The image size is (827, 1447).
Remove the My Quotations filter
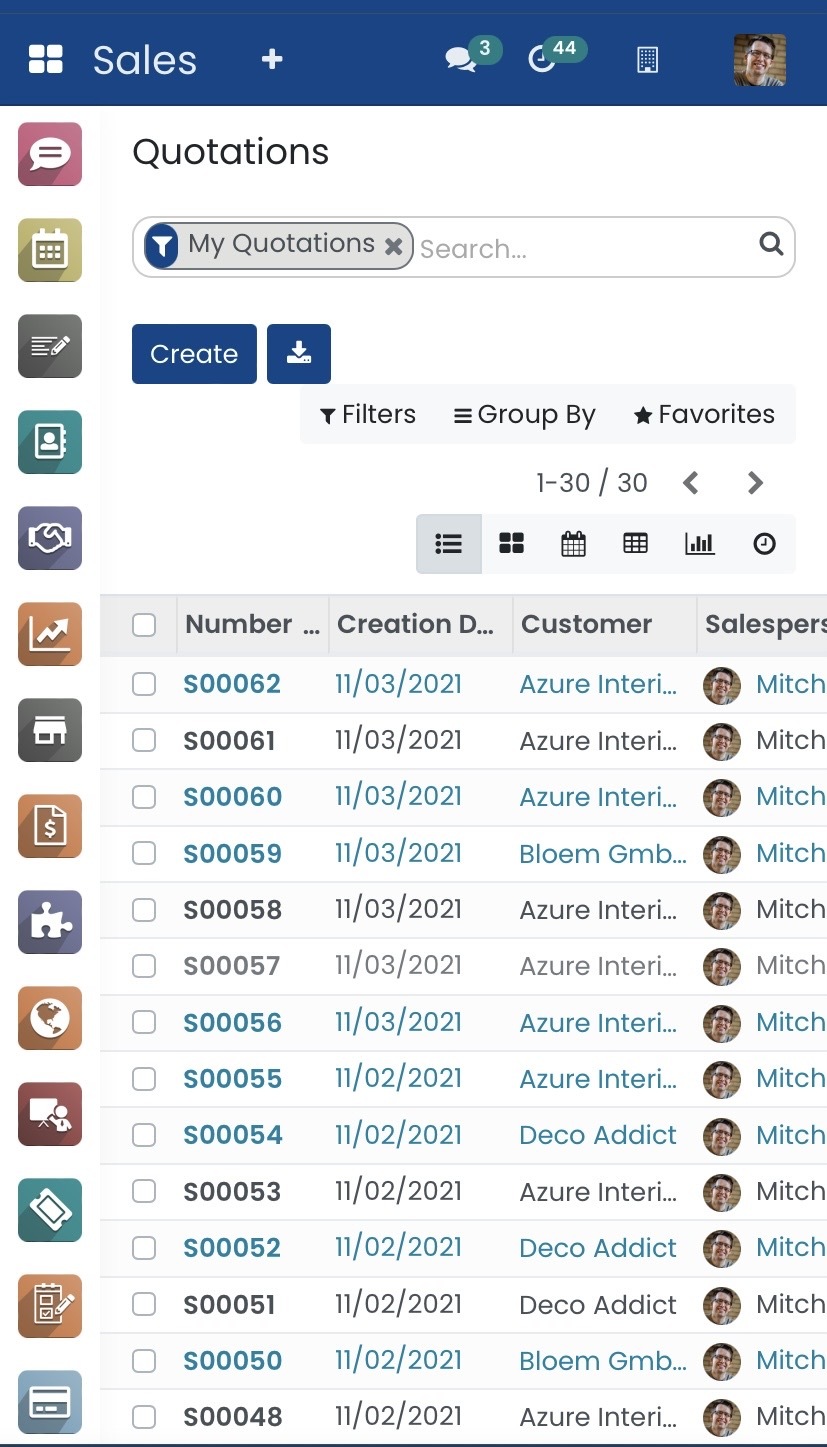coord(394,246)
